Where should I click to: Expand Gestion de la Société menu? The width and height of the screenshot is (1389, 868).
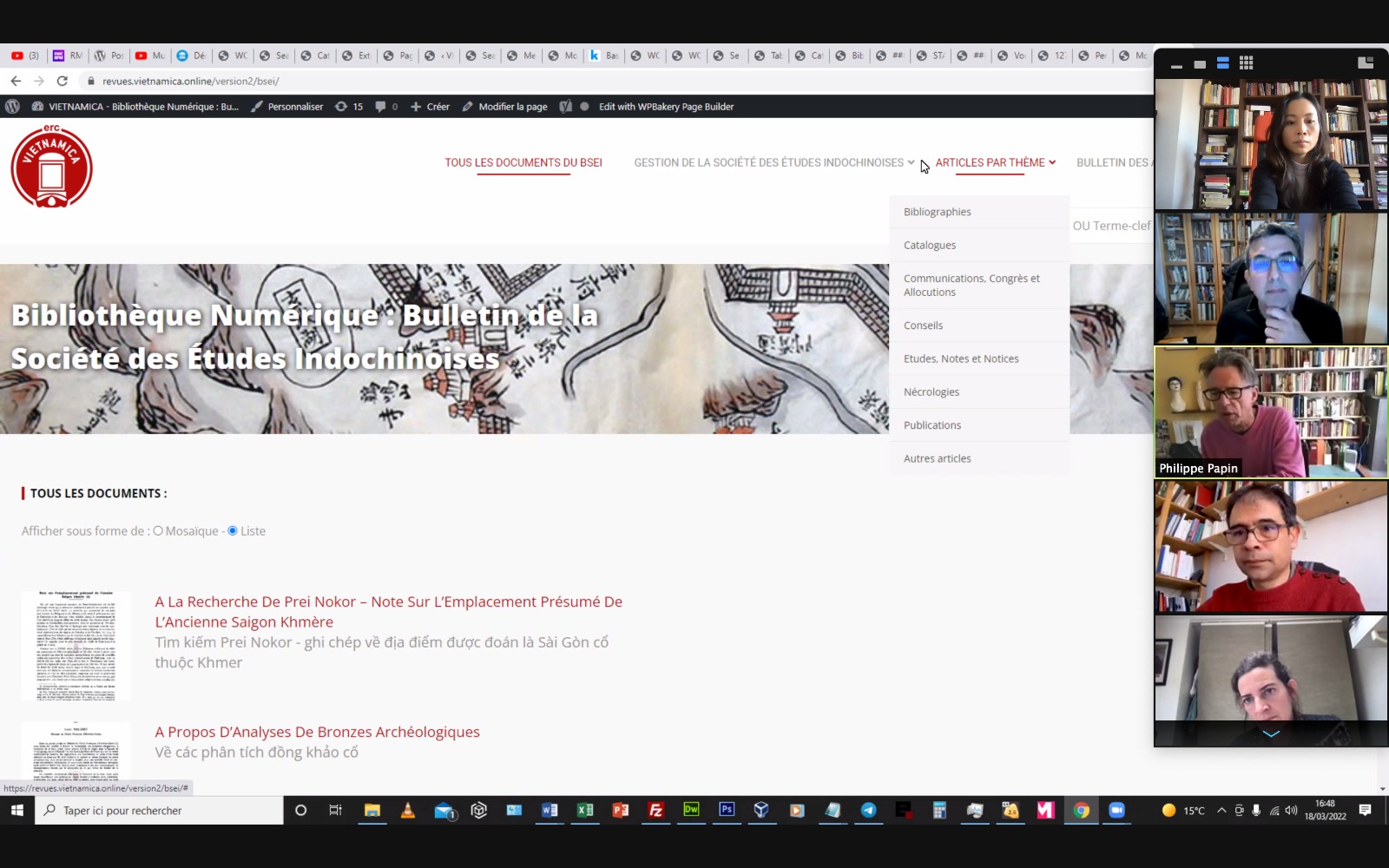click(x=773, y=163)
